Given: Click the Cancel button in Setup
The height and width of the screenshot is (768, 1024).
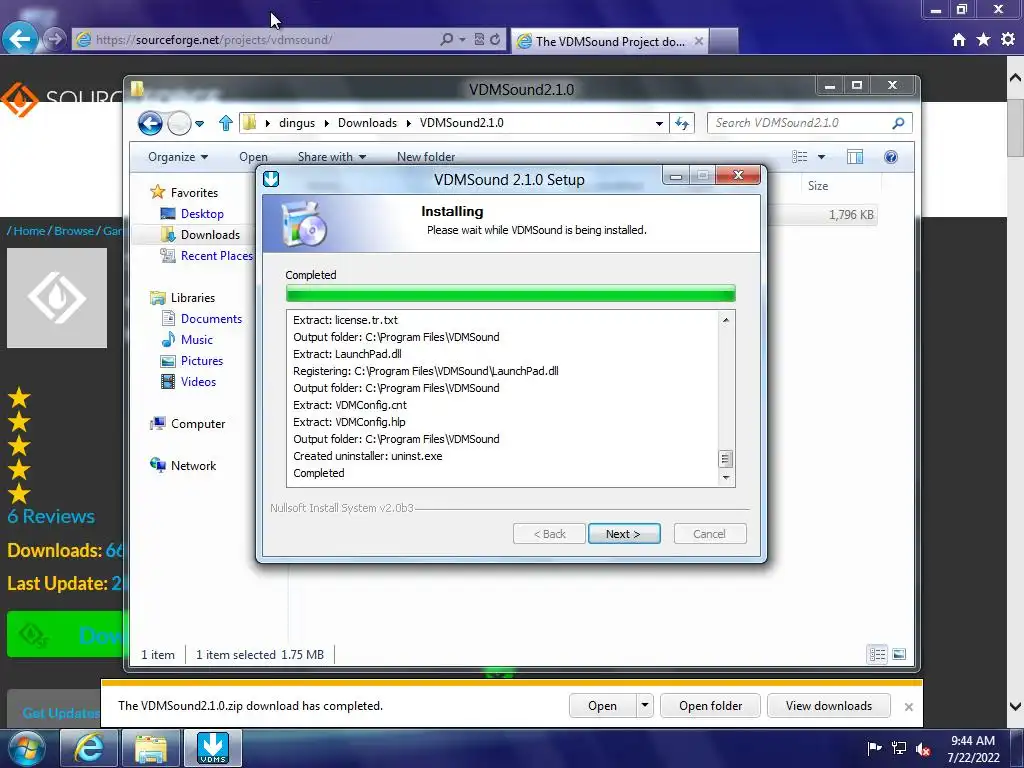Looking at the screenshot, I should pyautogui.click(x=709, y=534).
